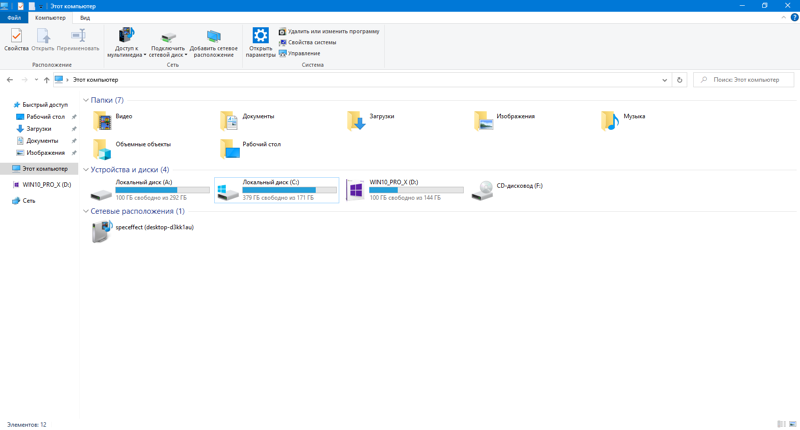Open address bar history dropdown
The height and width of the screenshot is (430, 800).
click(664, 80)
